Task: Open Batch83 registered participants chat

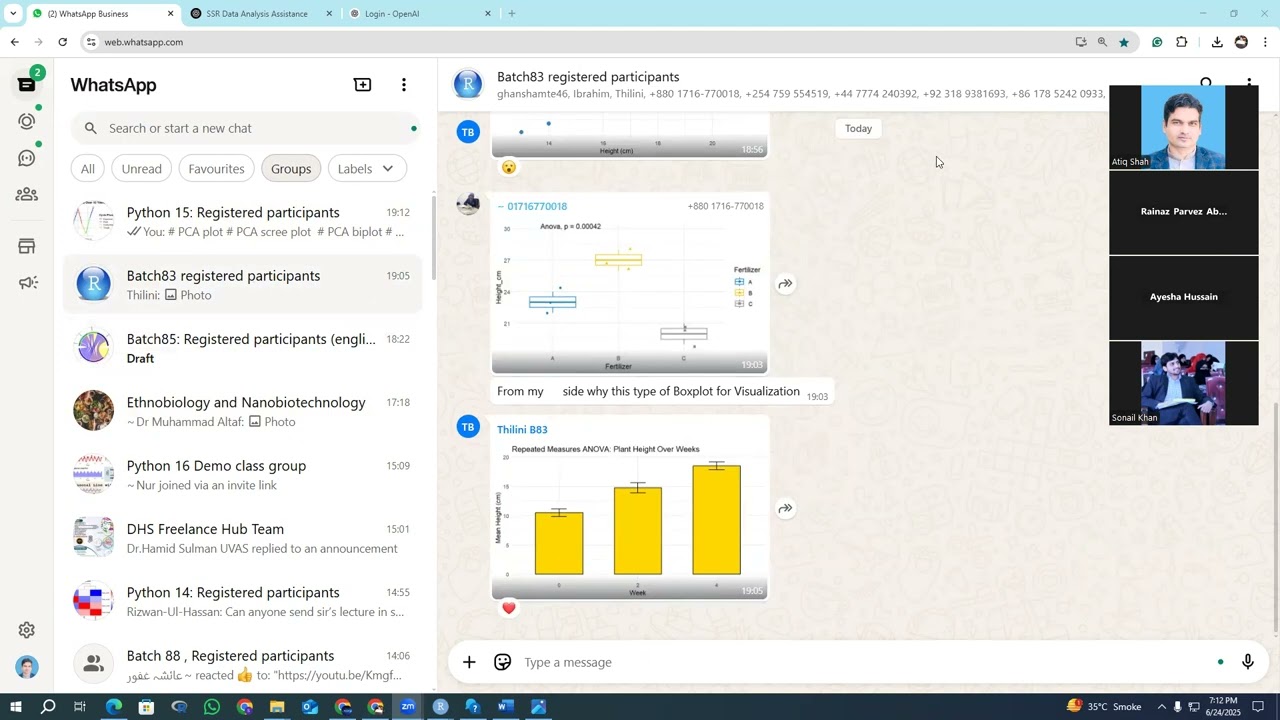Action: [242, 284]
